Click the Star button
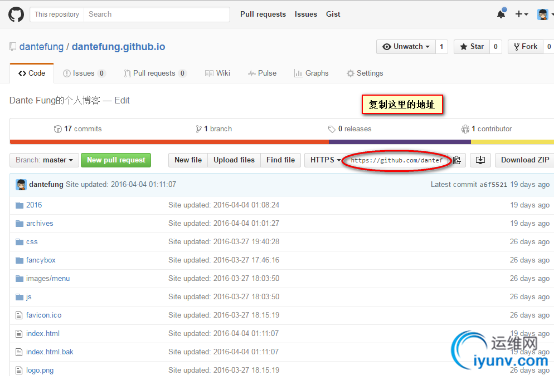Image resolution: width=554 pixels, height=377 pixels. point(472,47)
